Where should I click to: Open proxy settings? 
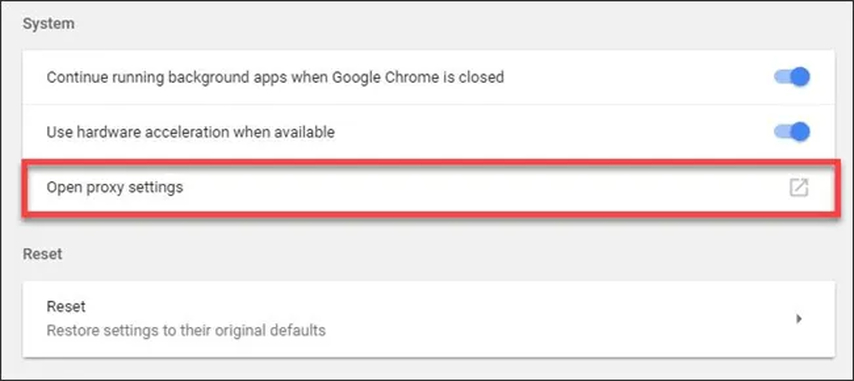pos(428,187)
